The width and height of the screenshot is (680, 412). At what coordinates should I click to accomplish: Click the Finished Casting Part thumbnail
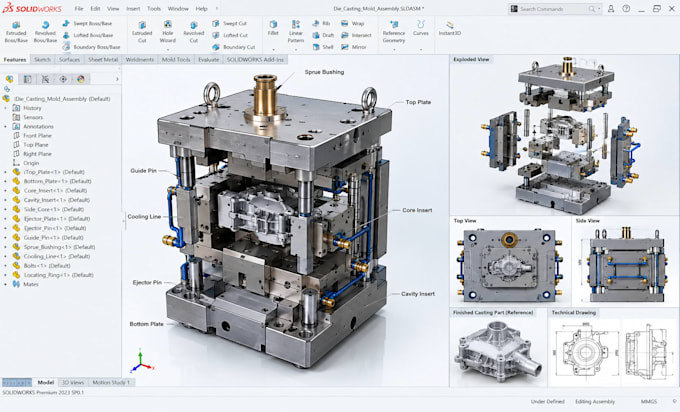tap(498, 352)
